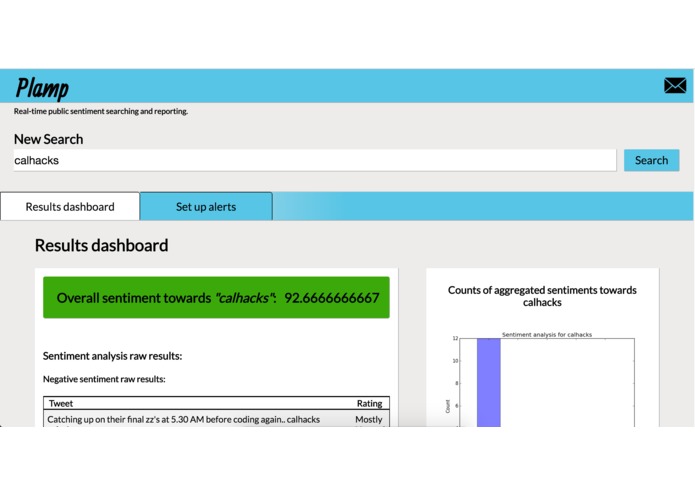695x494 pixels.
Task: Click the blue bar in sentiment chart
Action: [488, 382]
